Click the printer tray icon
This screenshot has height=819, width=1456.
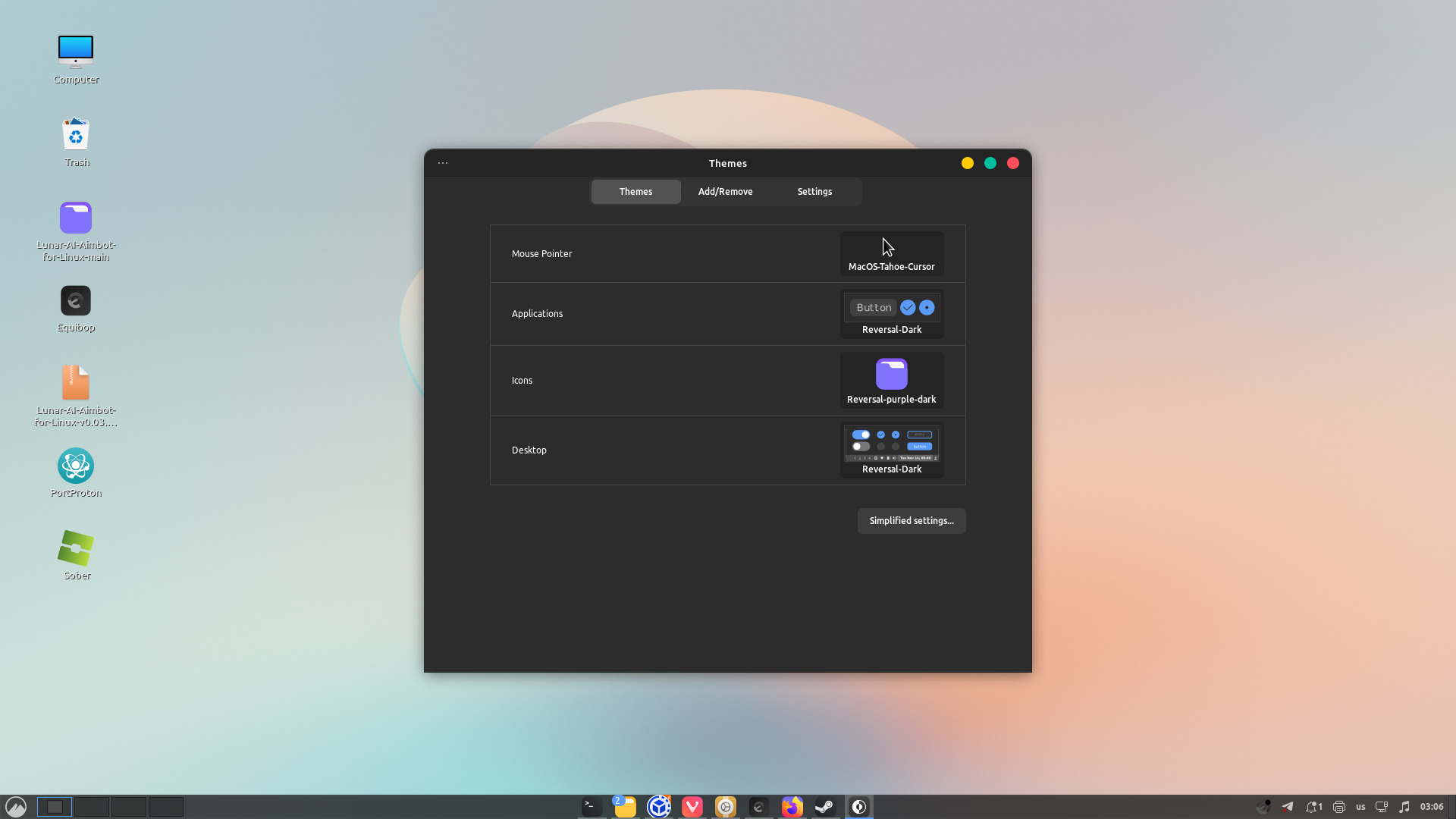coord(1339,807)
